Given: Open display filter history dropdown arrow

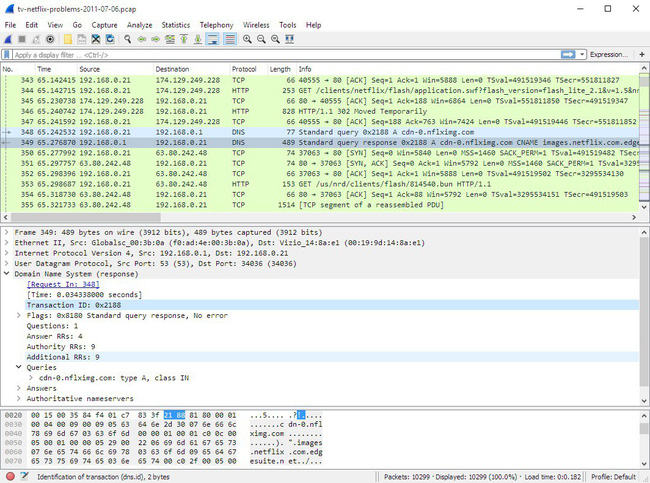Looking at the screenshot, I should [582, 54].
